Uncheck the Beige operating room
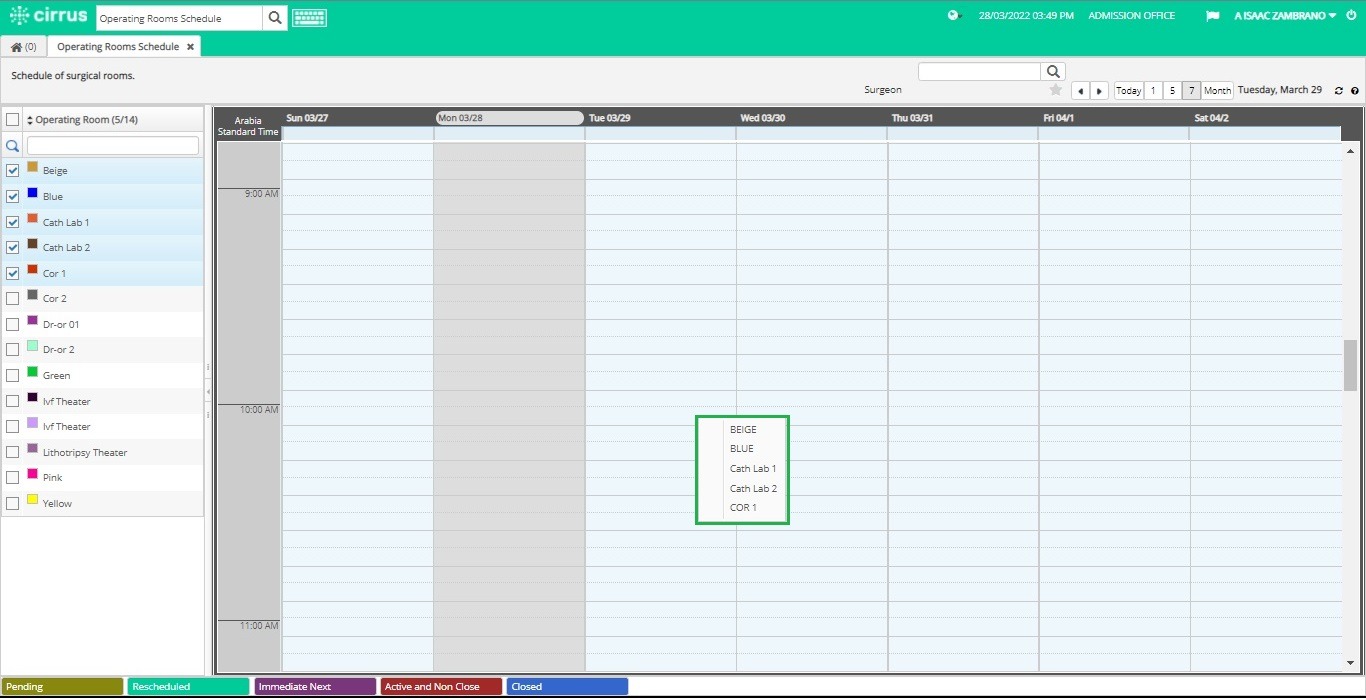The width and height of the screenshot is (1366, 700). tap(13, 170)
